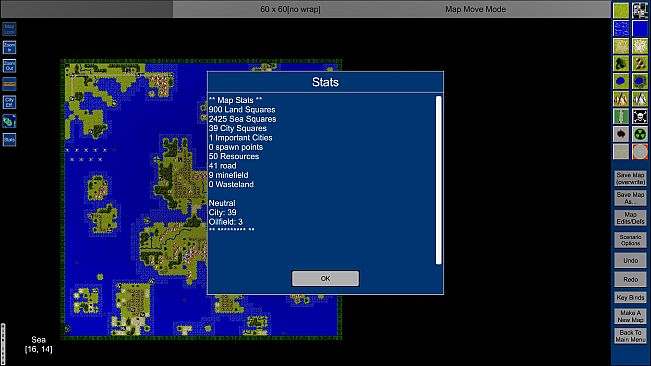Click '39 City Squares' stats line
Image resolution: width=651 pixels, height=366 pixels.
[237, 128]
